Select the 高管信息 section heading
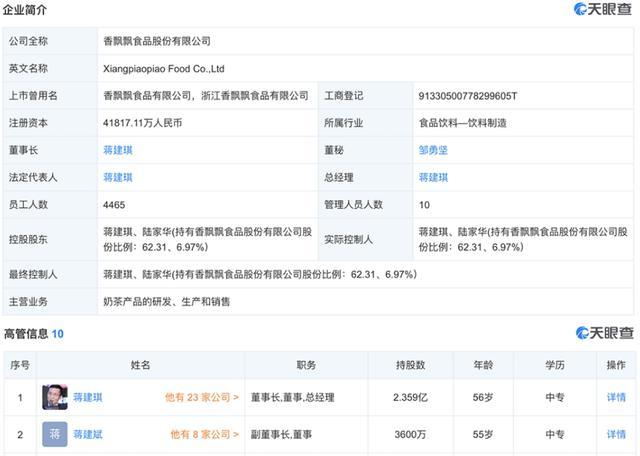Viewport: 640px width, 456px height. pyautogui.click(x=26, y=334)
